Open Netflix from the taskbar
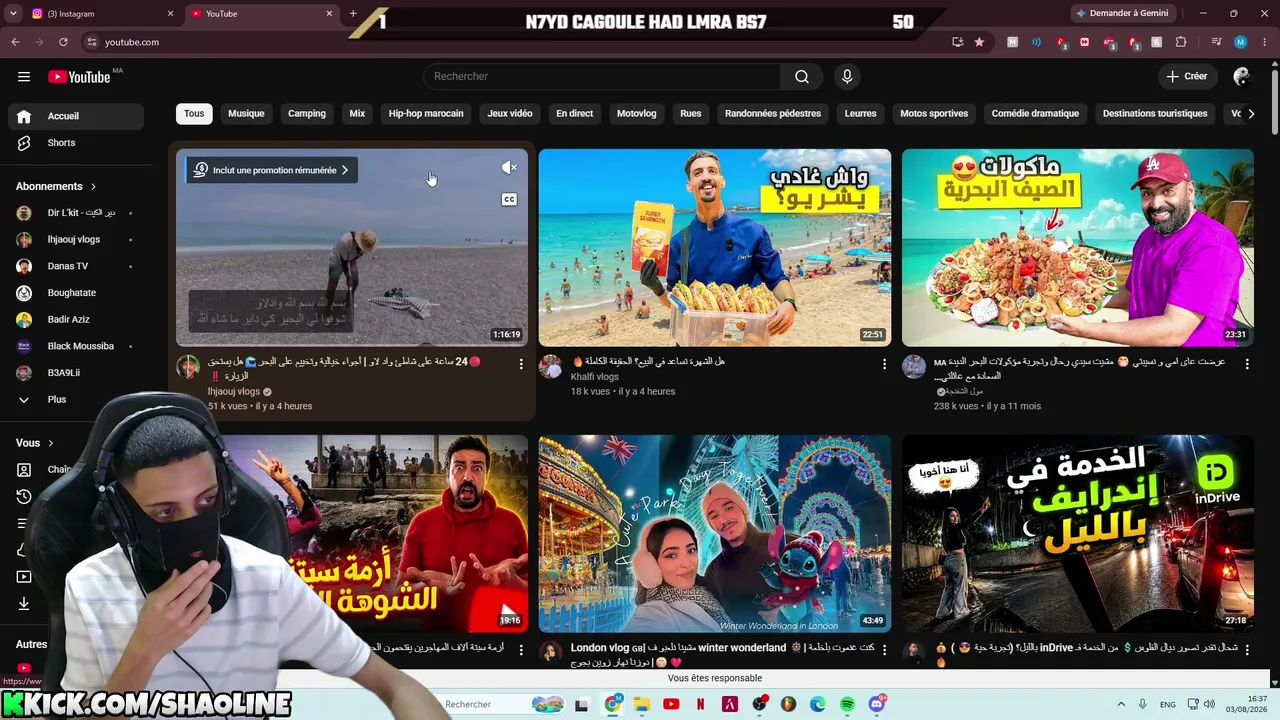 (700, 704)
